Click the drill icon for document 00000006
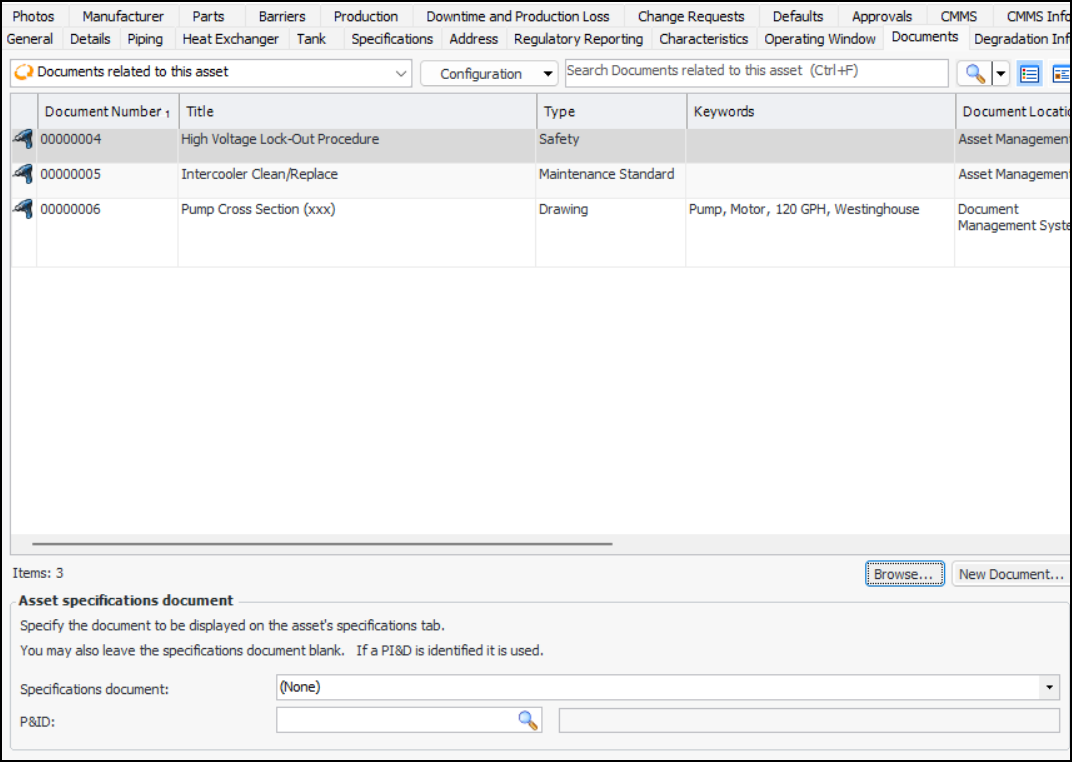1072x762 pixels. 23,210
